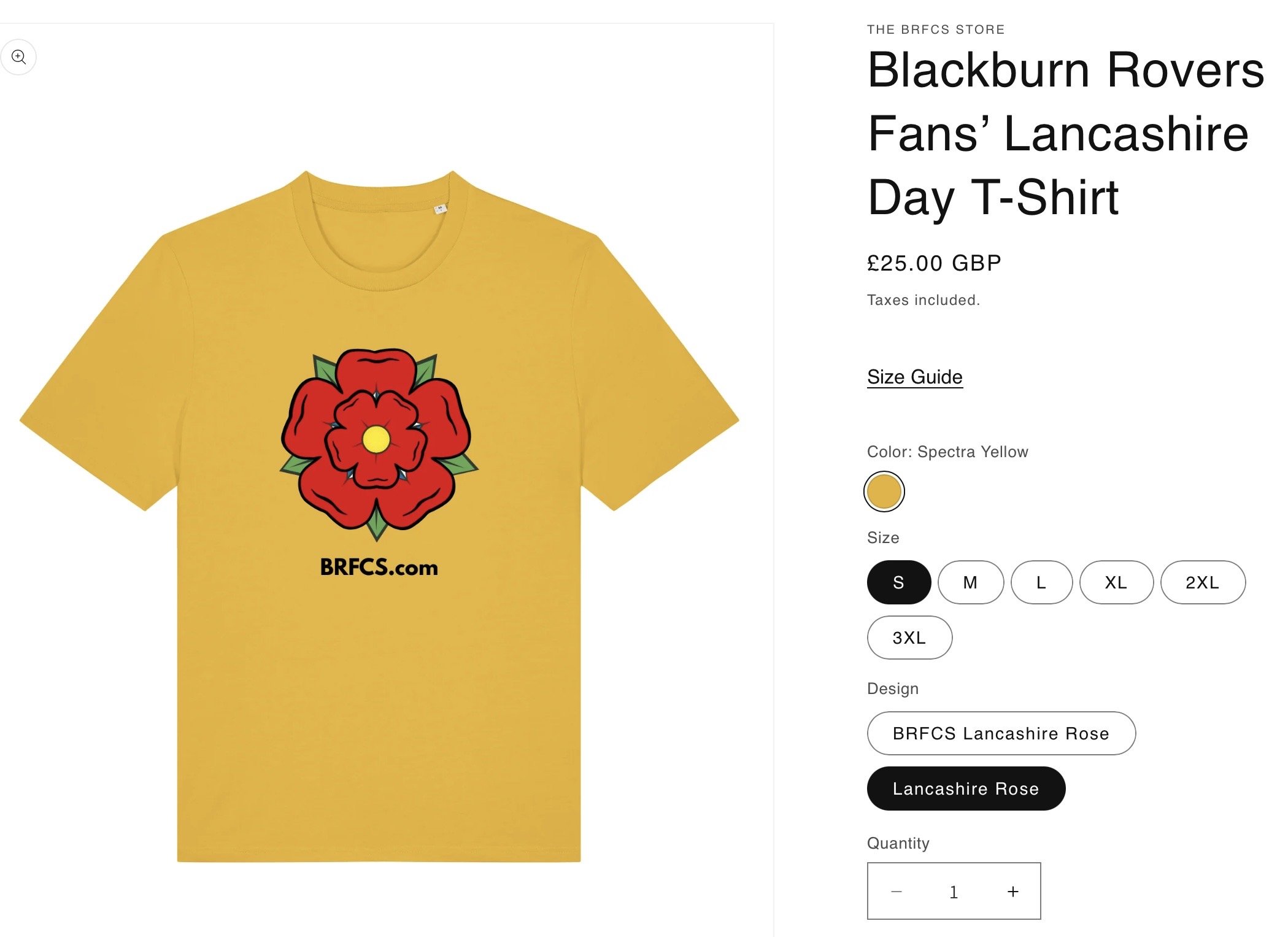Click the quantity number field

coord(954,892)
